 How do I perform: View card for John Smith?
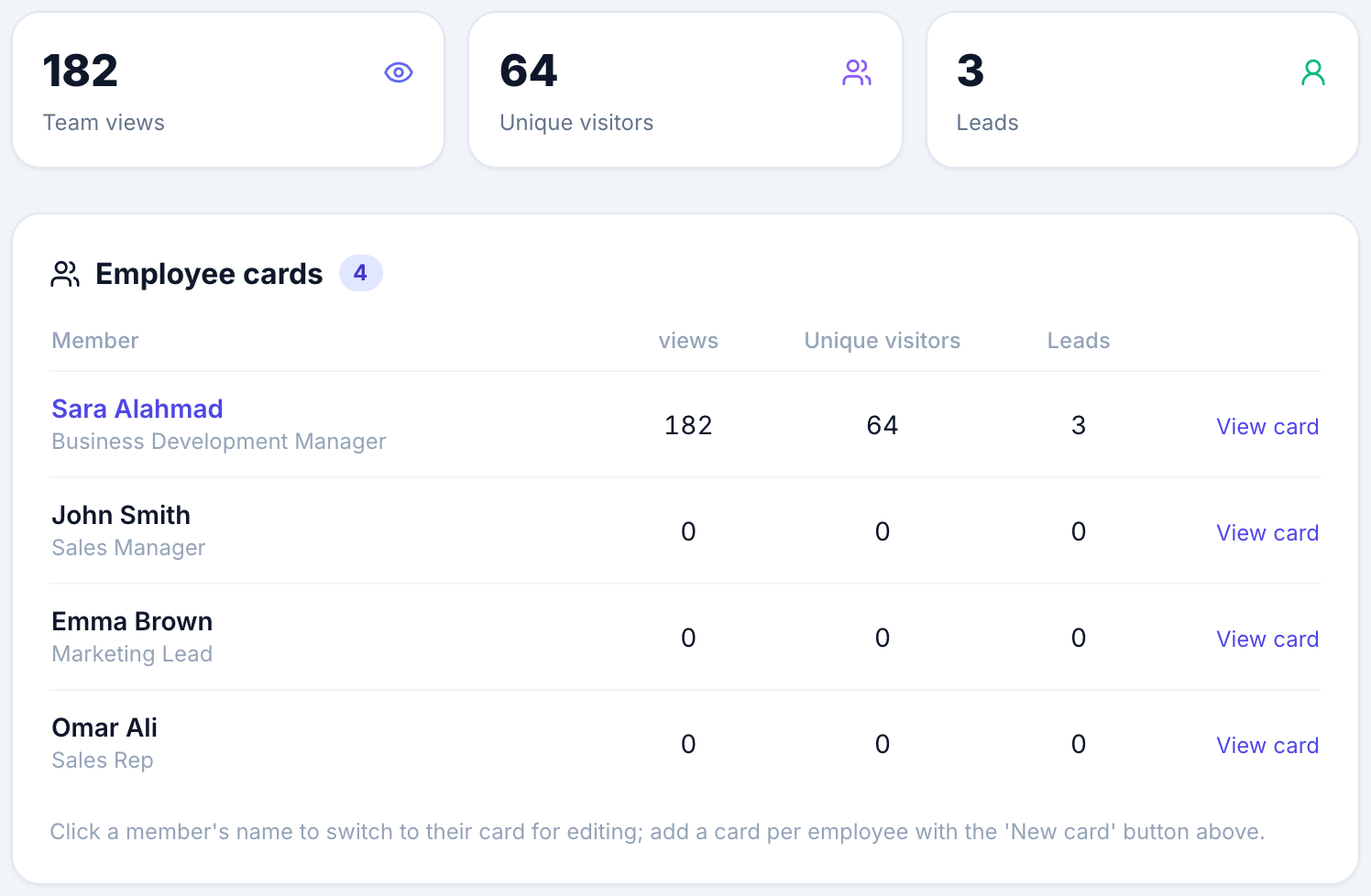click(x=1267, y=532)
